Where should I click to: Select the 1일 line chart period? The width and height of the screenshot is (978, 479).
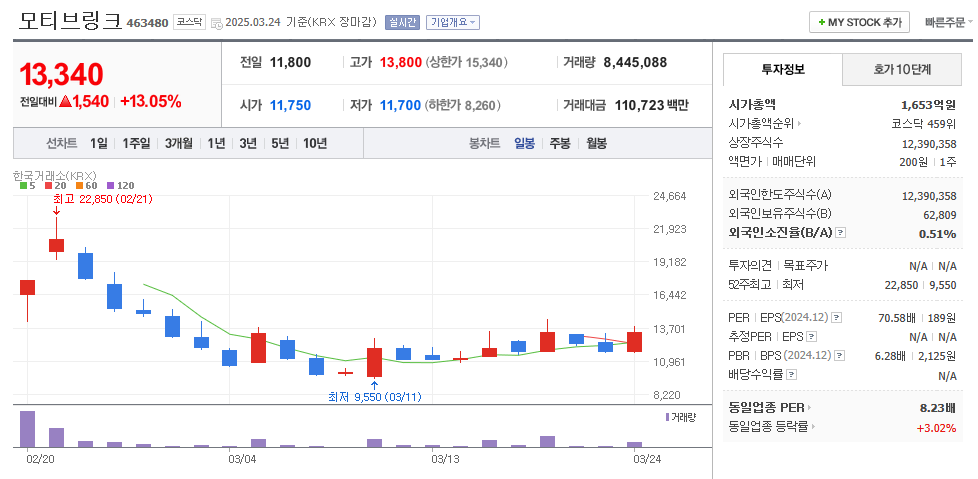coord(99,143)
